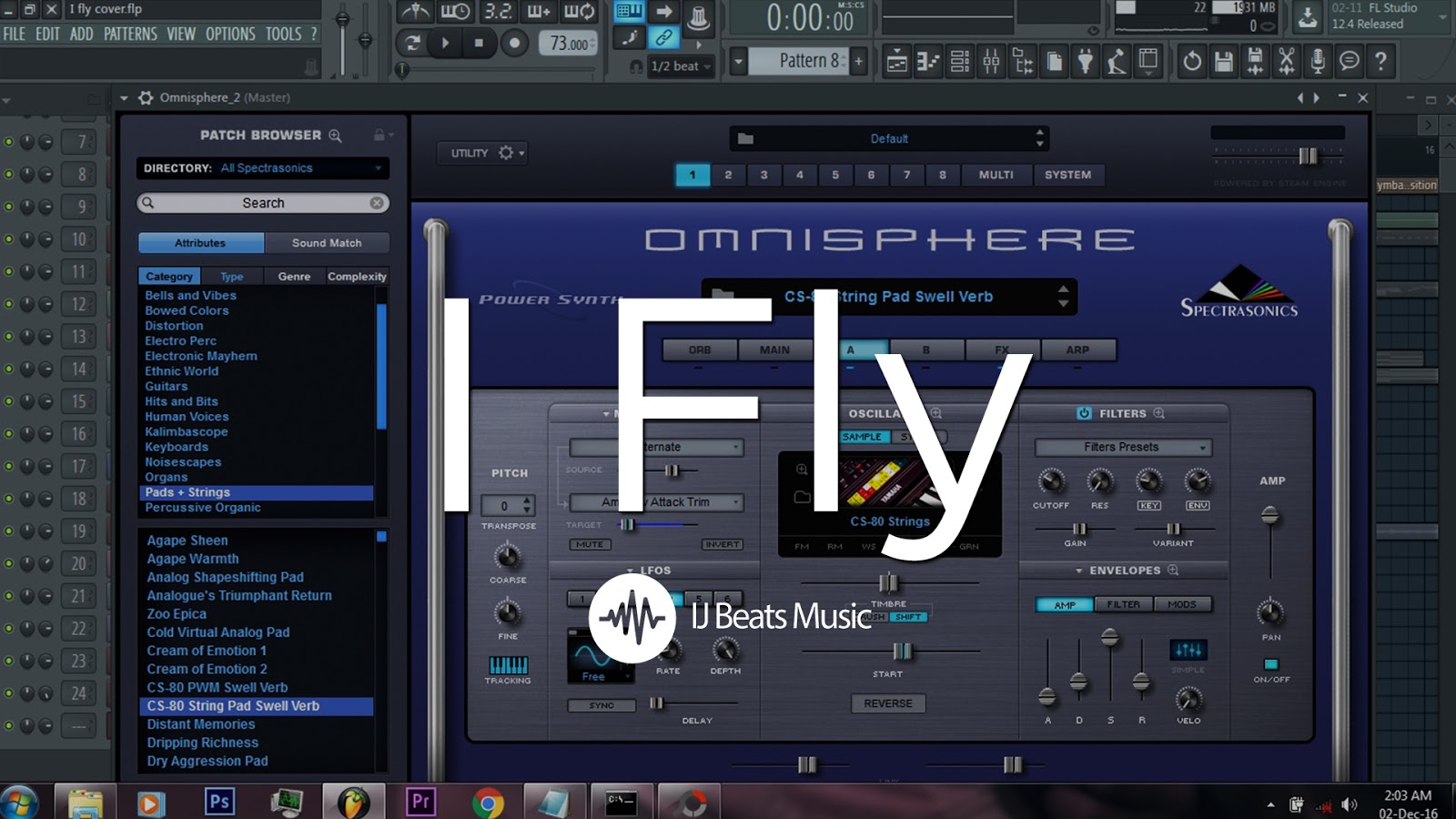Open the piano roll view icon

(928, 61)
